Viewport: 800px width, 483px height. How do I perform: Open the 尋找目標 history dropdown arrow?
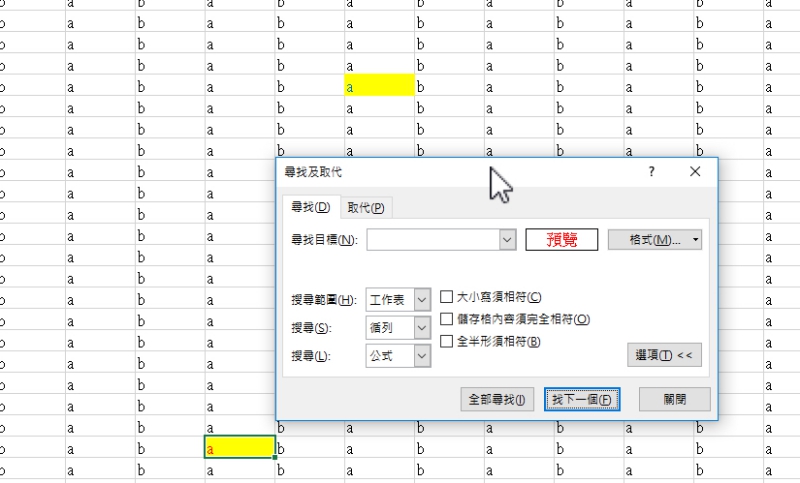508,240
